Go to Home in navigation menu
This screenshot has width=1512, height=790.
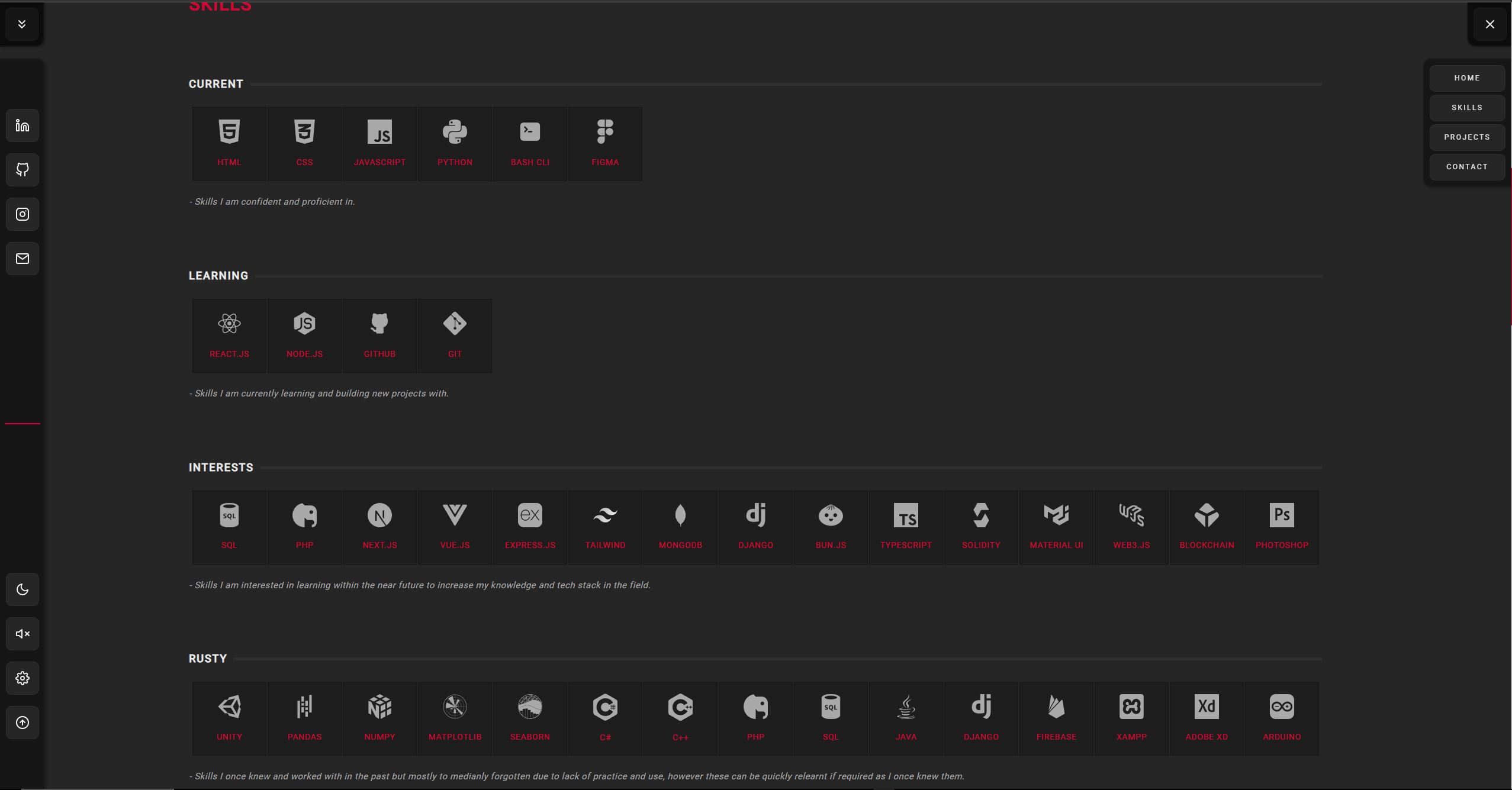tap(1467, 78)
